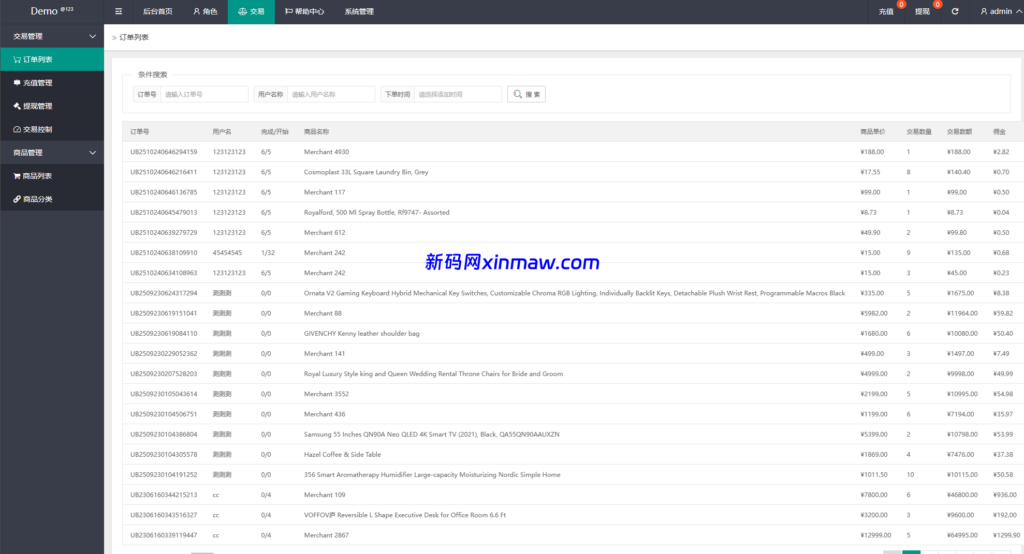
Task: Collapse the 交易管理 sidebar group
Action: 93,36
